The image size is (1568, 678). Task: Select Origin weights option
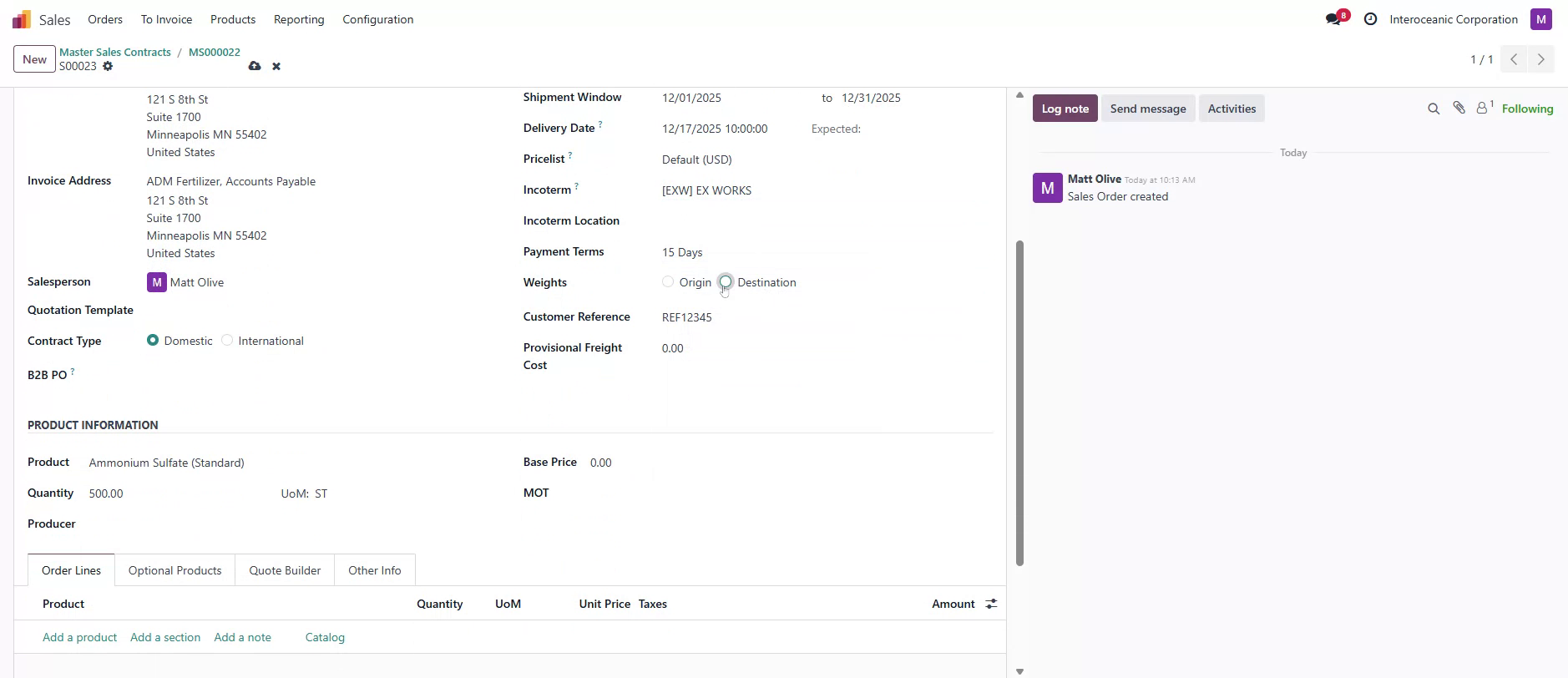click(x=668, y=282)
